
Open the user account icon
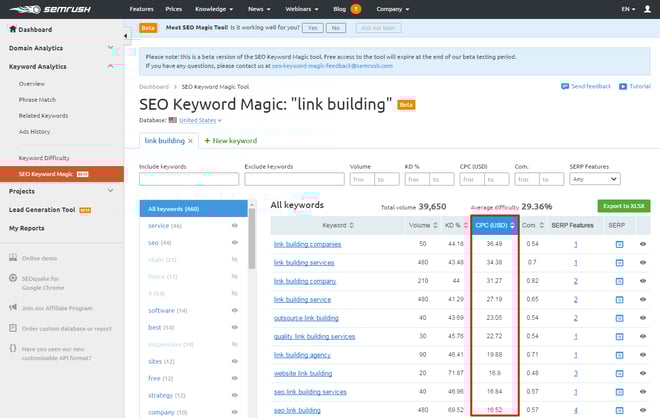tap(647, 9)
